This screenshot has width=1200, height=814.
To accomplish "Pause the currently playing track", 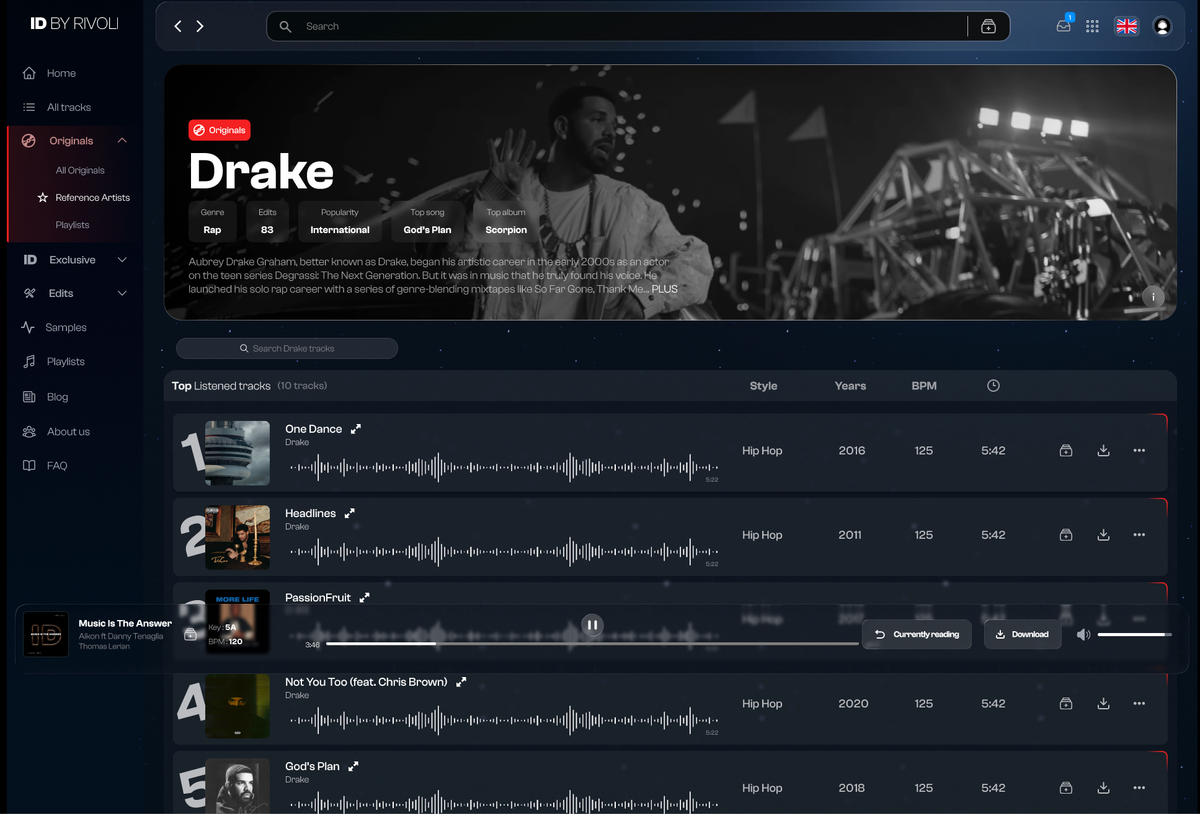I will pos(592,625).
